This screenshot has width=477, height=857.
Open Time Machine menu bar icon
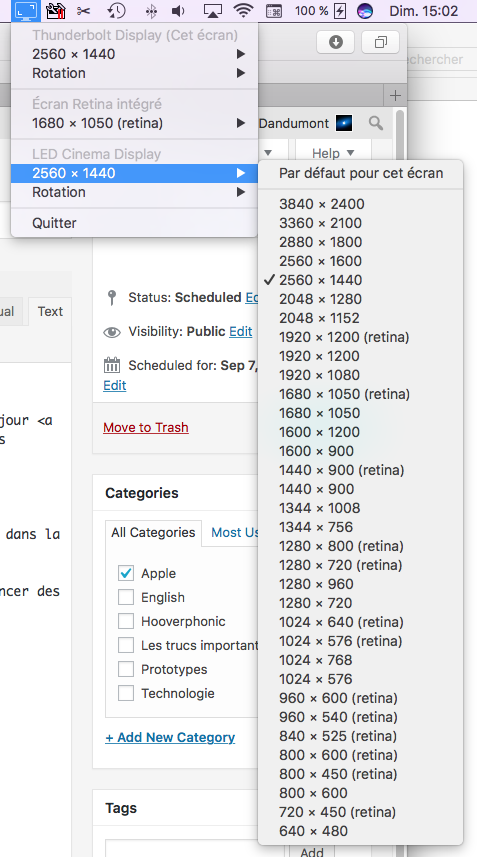tap(116, 10)
